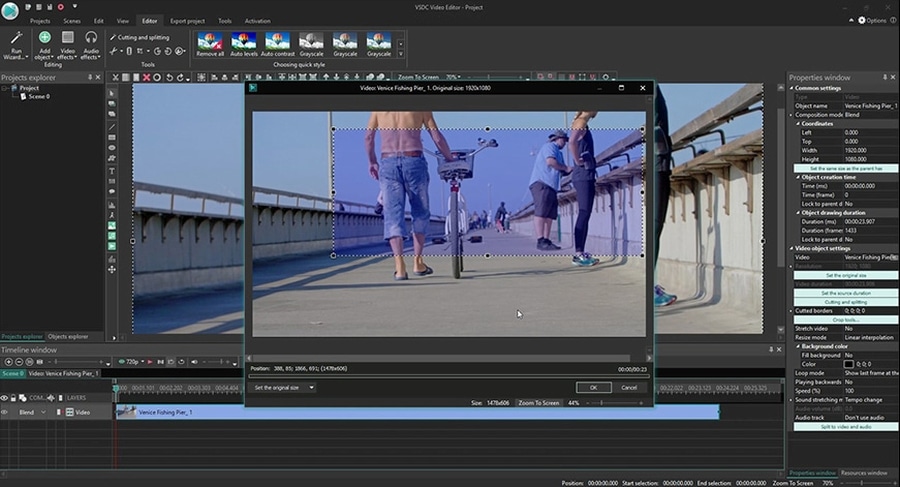Click the Remove all style icon
This screenshot has width=900, height=487.
pyautogui.click(x=210, y=42)
